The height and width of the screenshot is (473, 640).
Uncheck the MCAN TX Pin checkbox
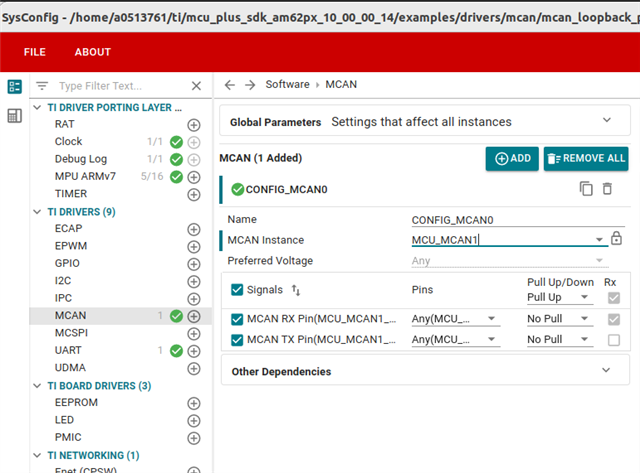237,340
